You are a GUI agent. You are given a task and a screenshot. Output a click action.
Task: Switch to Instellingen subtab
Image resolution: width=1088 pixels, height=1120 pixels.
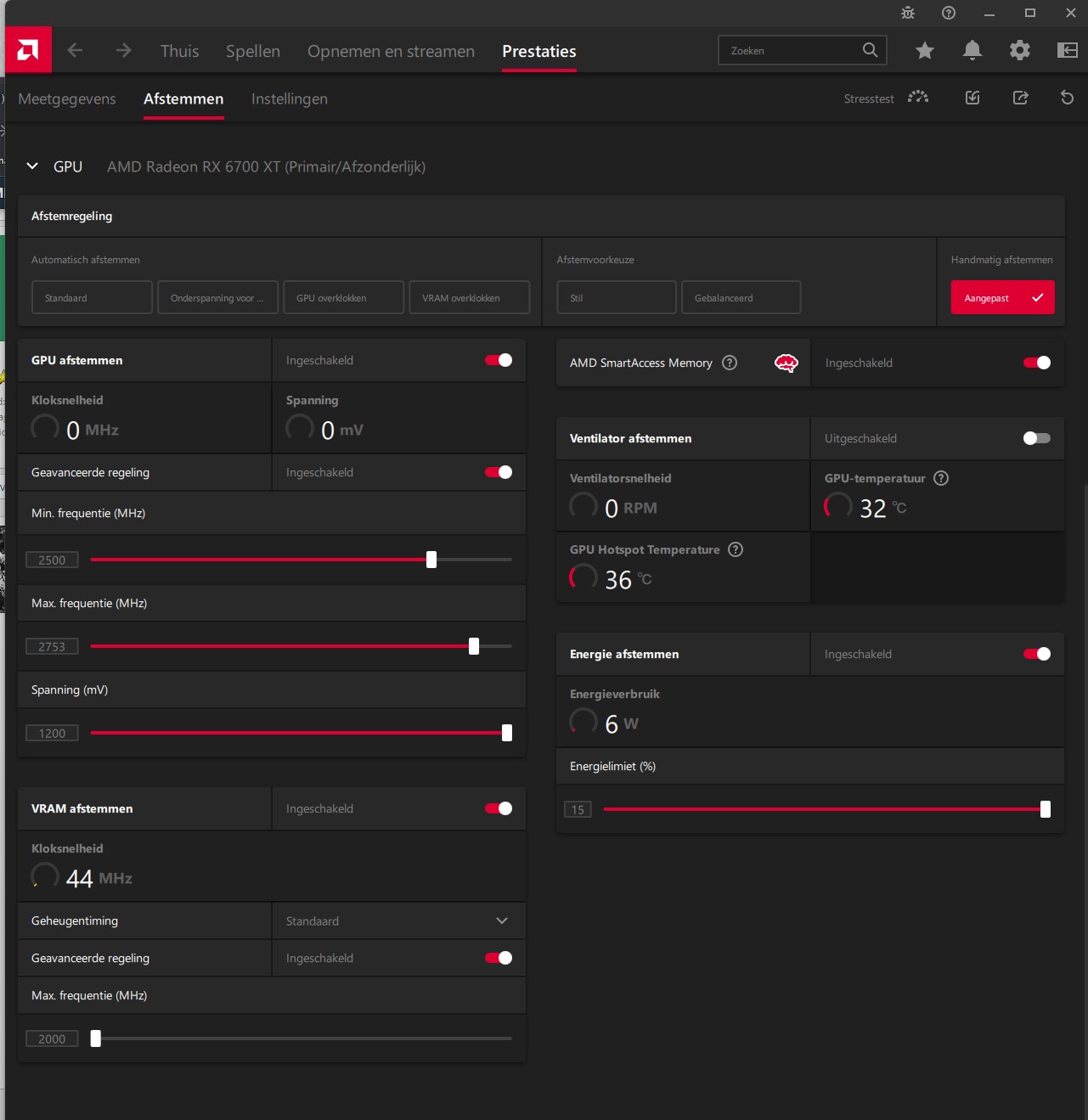click(x=290, y=98)
